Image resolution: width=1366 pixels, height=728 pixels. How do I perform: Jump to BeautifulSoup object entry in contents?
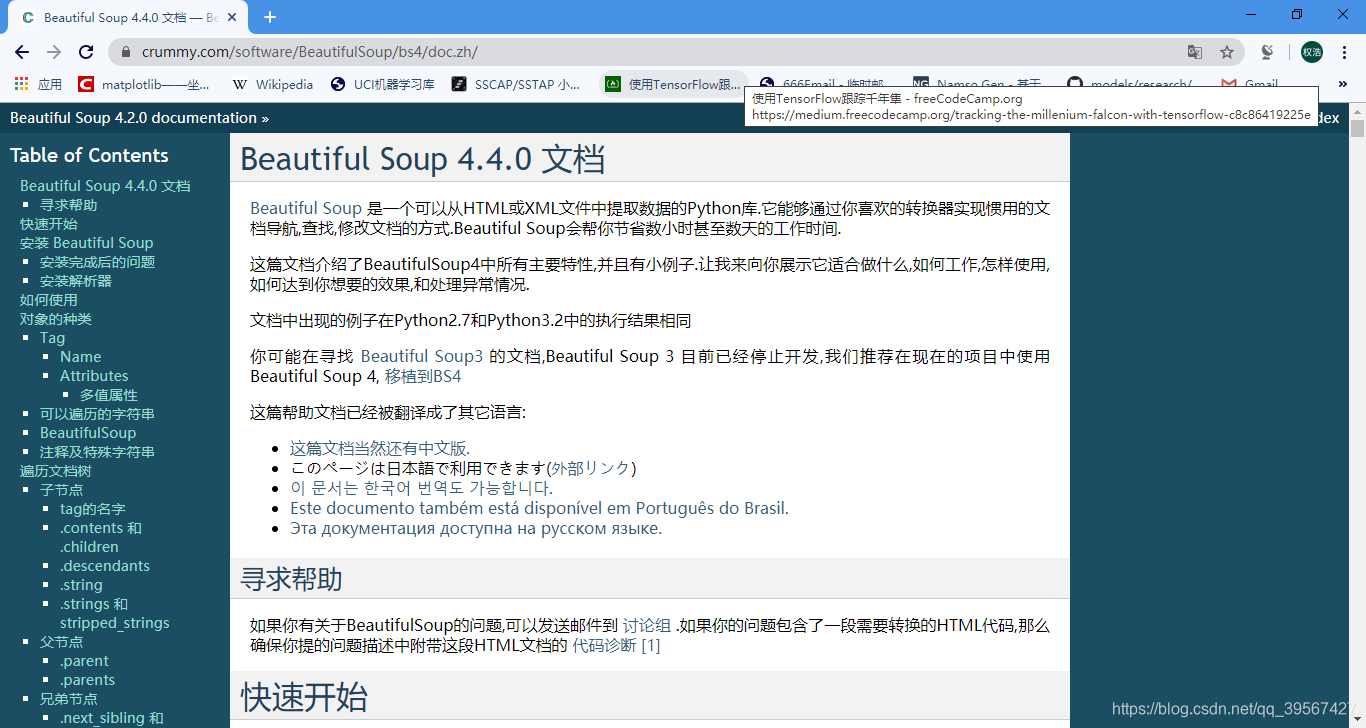[88, 433]
